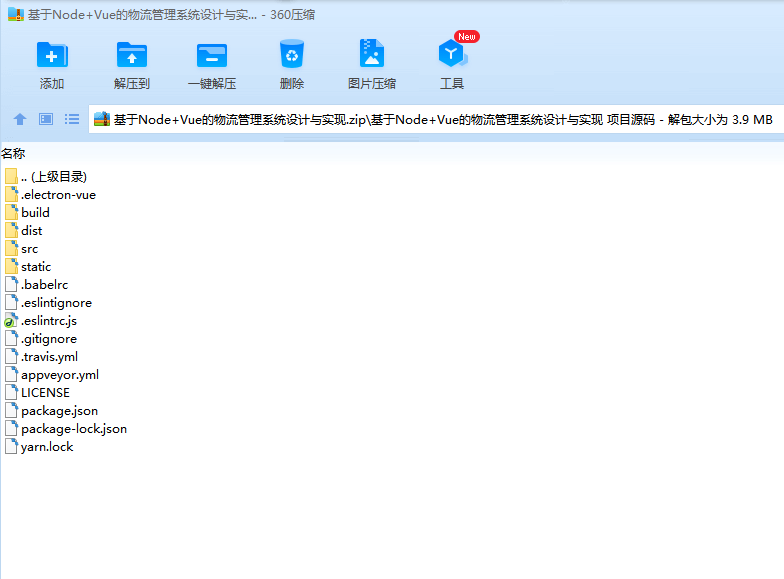Click the Extract To (解压到) icon
The image size is (784, 579).
(132, 54)
